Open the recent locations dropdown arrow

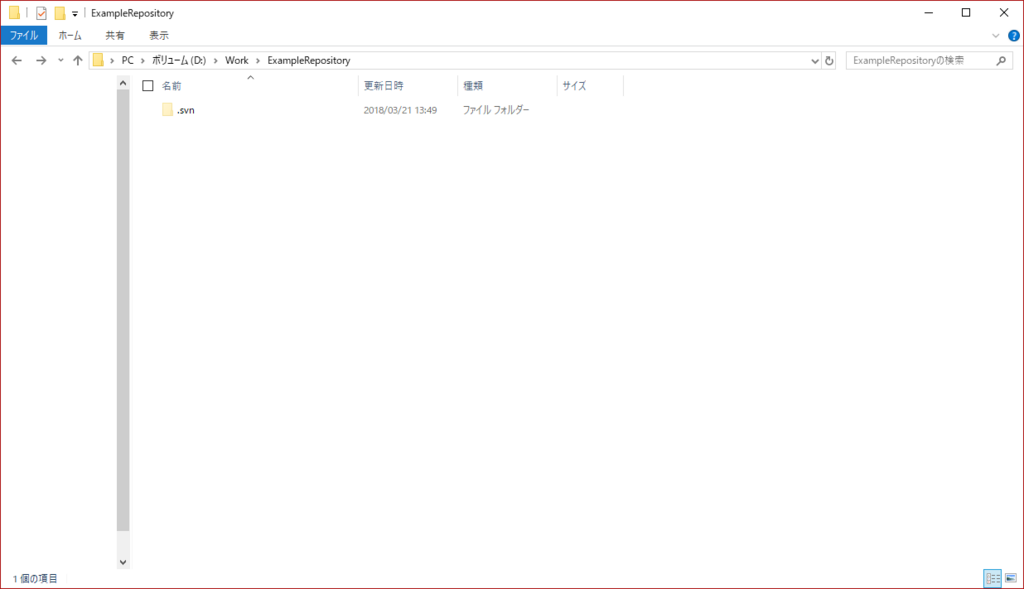[x=60, y=60]
